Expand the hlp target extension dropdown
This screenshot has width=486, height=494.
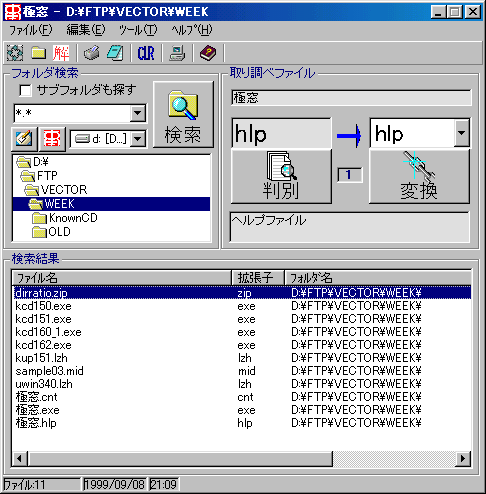coord(462,133)
